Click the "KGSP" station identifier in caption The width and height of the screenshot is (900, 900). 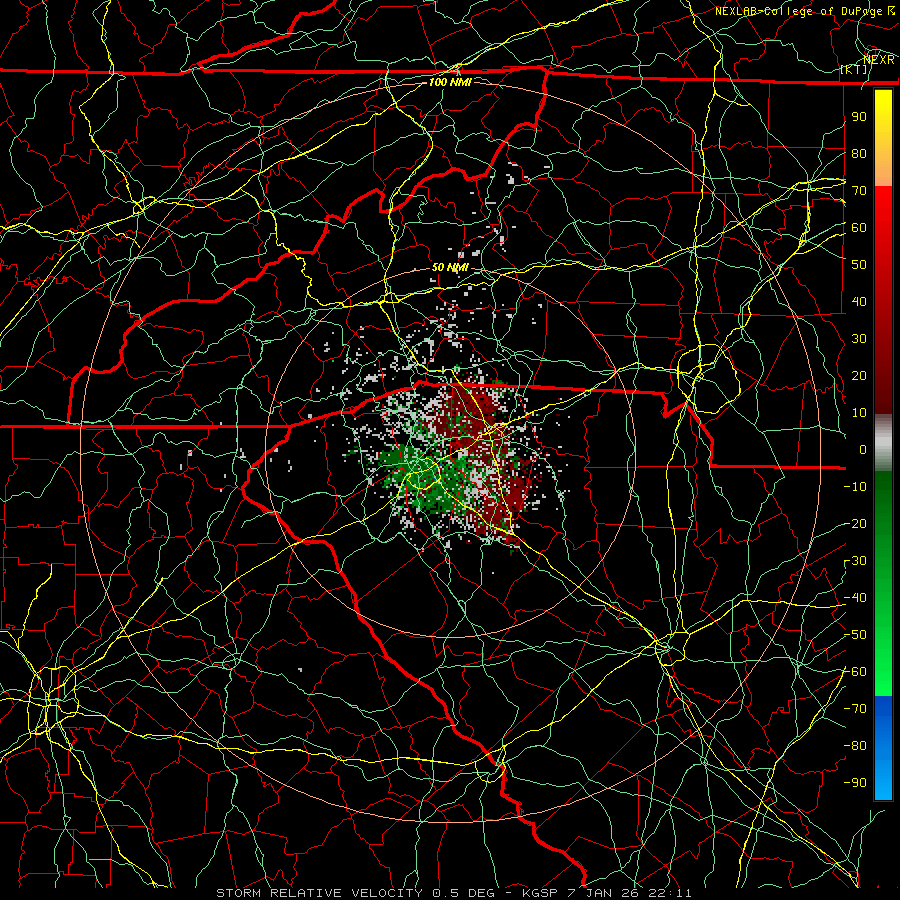542,893
